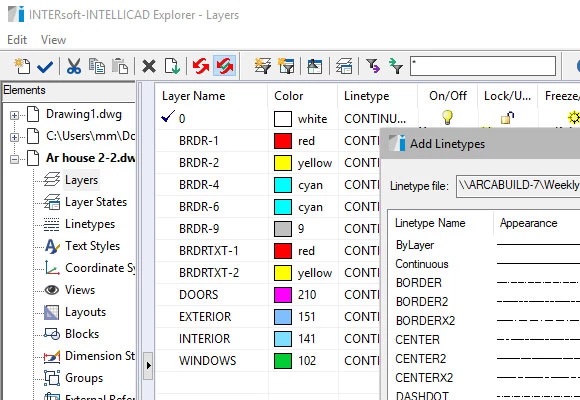The width and height of the screenshot is (580, 400).
Task: Select Text Styles in Elements tree
Action: pos(92,246)
